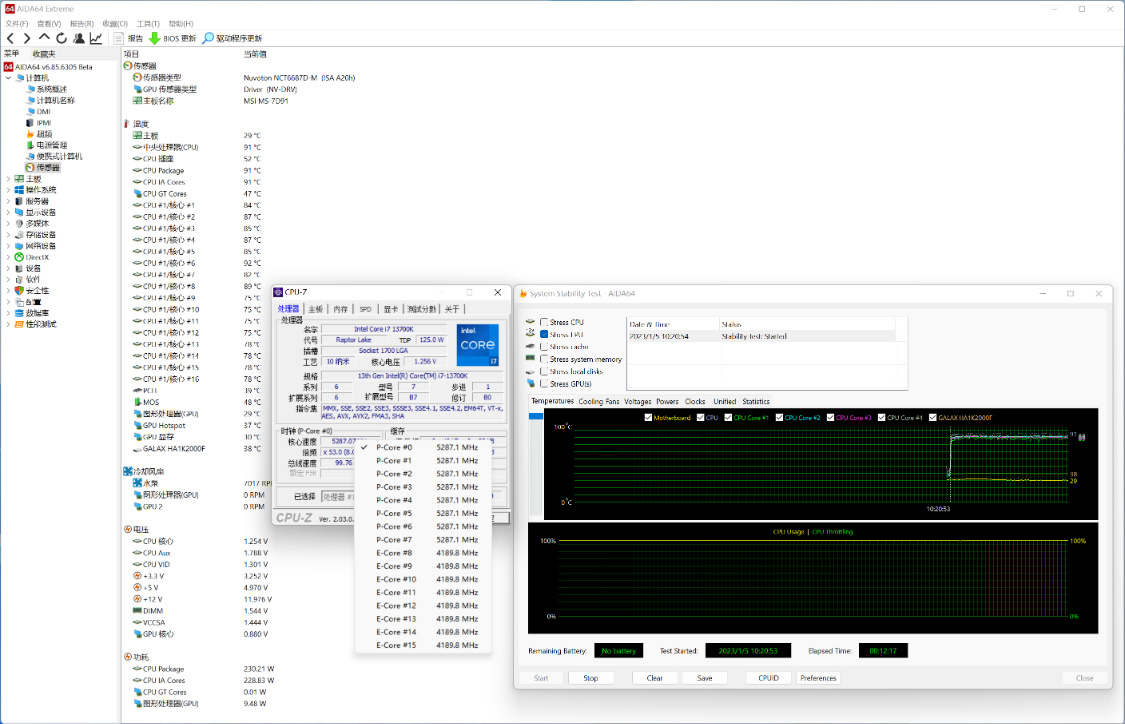This screenshot has height=724, width=1125.
Task: Enable the Stress CPU checkbox
Action: (x=544, y=322)
